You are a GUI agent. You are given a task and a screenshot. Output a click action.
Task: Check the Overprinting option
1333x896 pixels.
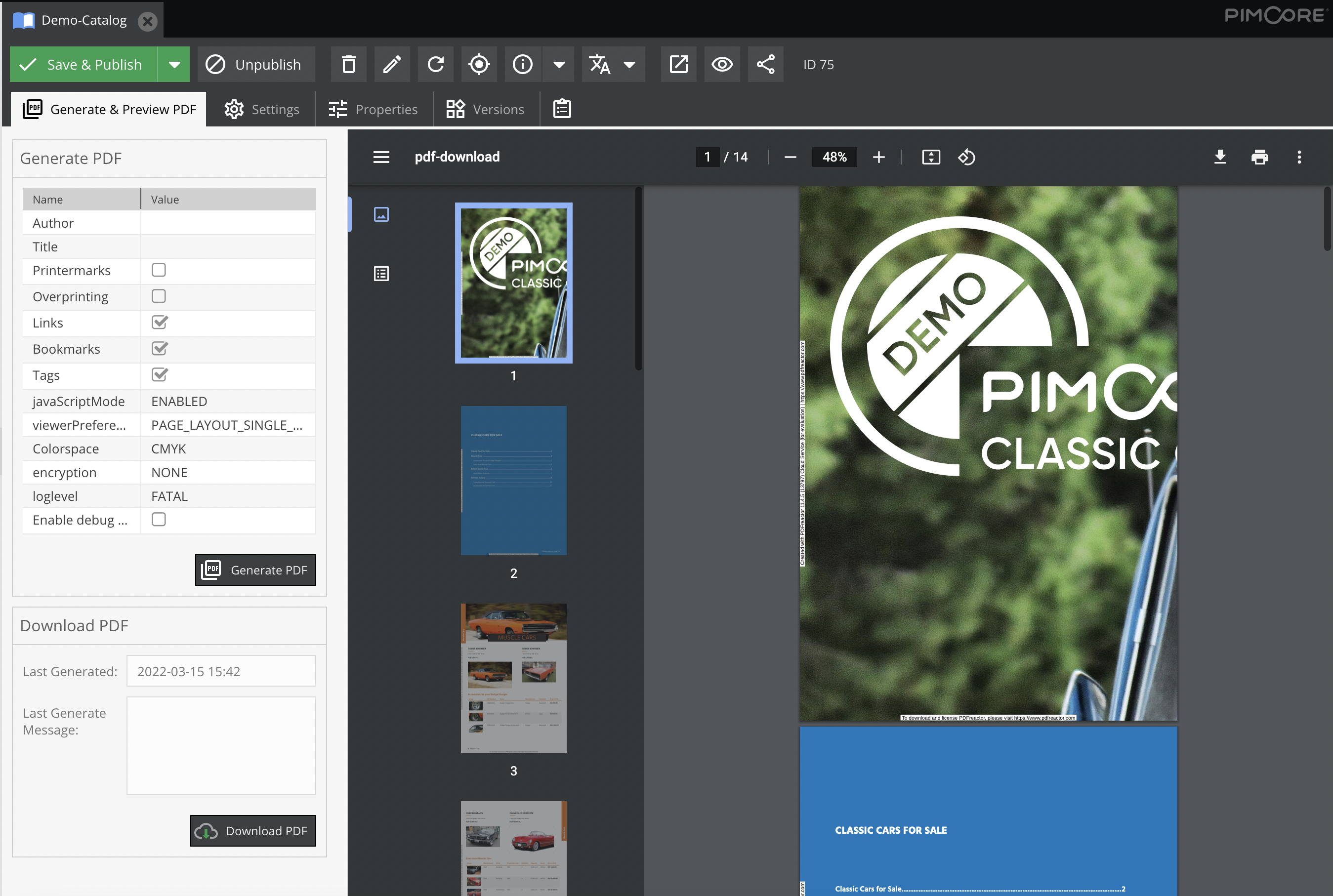point(159,296)
